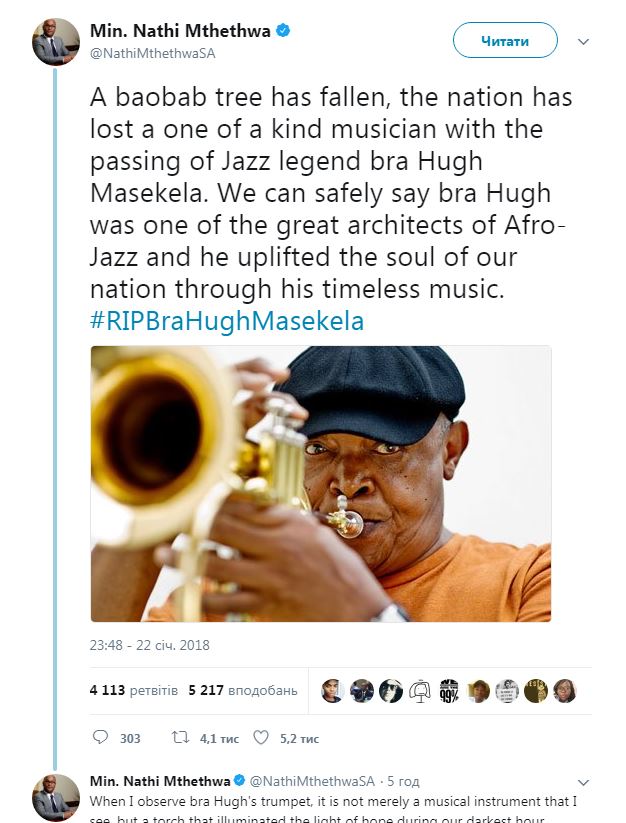626x823 pixels.
Task: Click the reply speech bubble icon
Action: tap(100, 738)
